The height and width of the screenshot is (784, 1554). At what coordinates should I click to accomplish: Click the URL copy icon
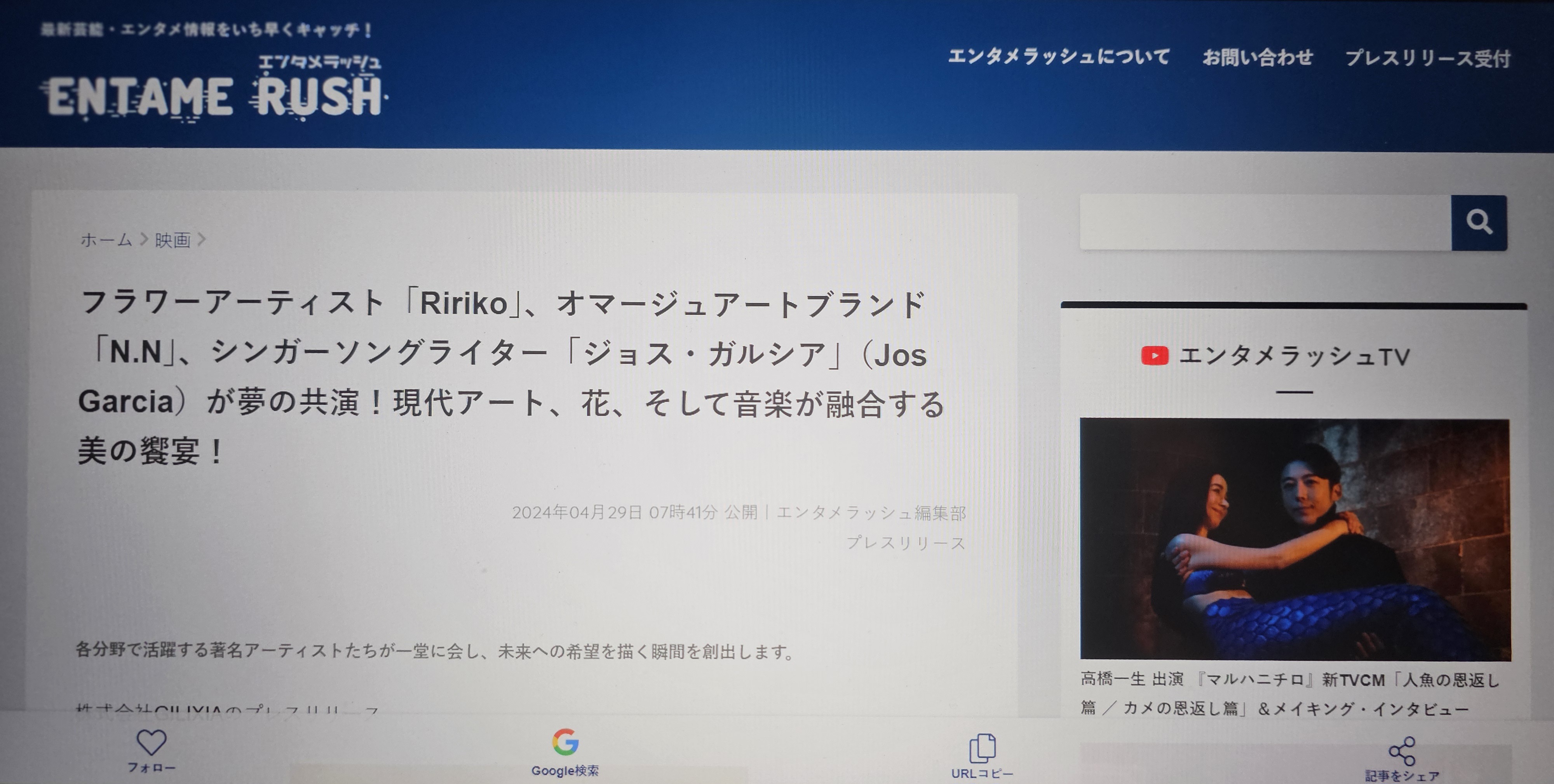click(982, 748)
